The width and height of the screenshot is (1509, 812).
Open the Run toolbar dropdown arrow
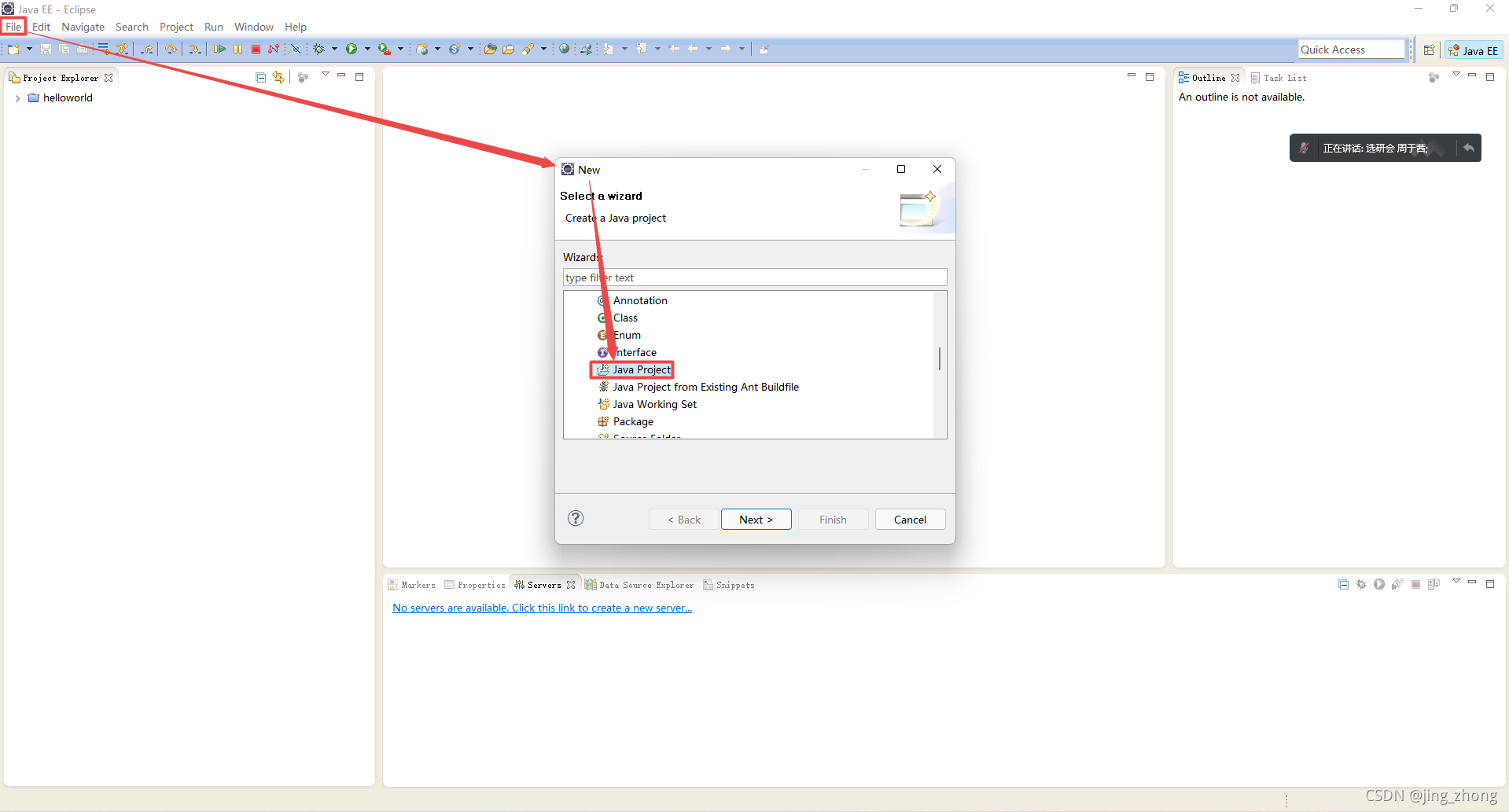click(367, 50)
